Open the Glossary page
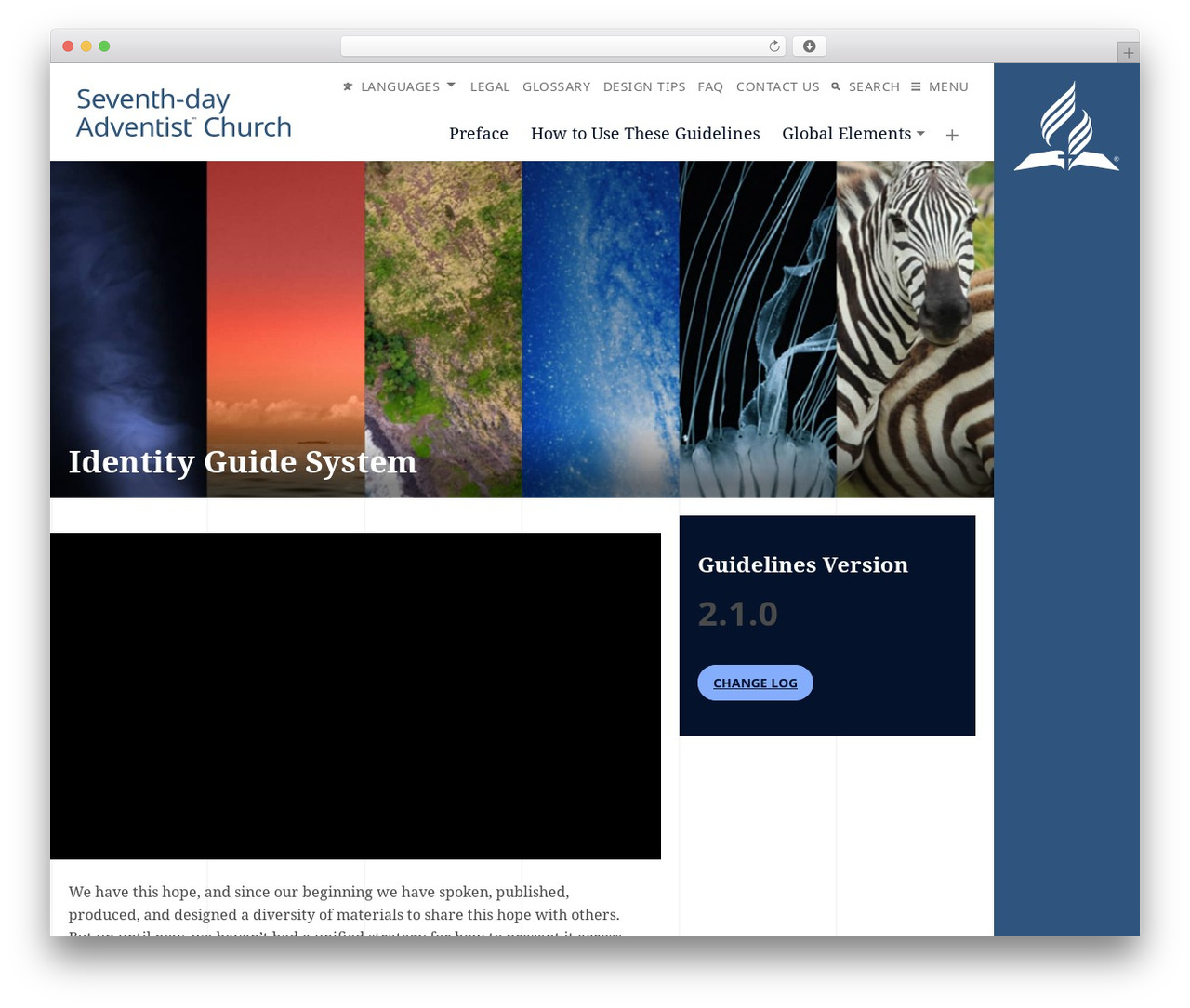The width and height of the screenshot is (1190, 1008). [x=556, y=86]
